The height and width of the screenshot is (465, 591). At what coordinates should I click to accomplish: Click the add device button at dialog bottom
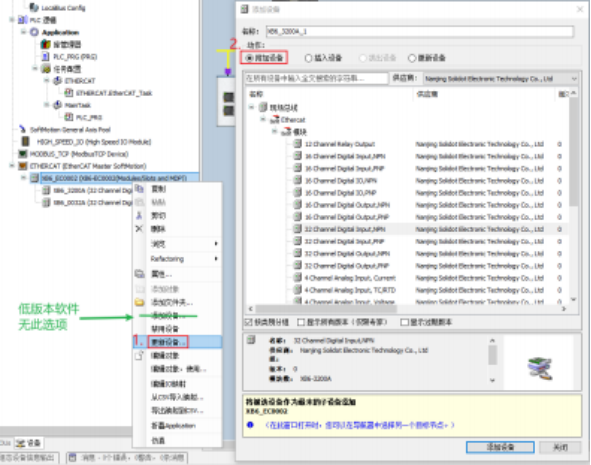pyautogui.click(x=500, y=447)
